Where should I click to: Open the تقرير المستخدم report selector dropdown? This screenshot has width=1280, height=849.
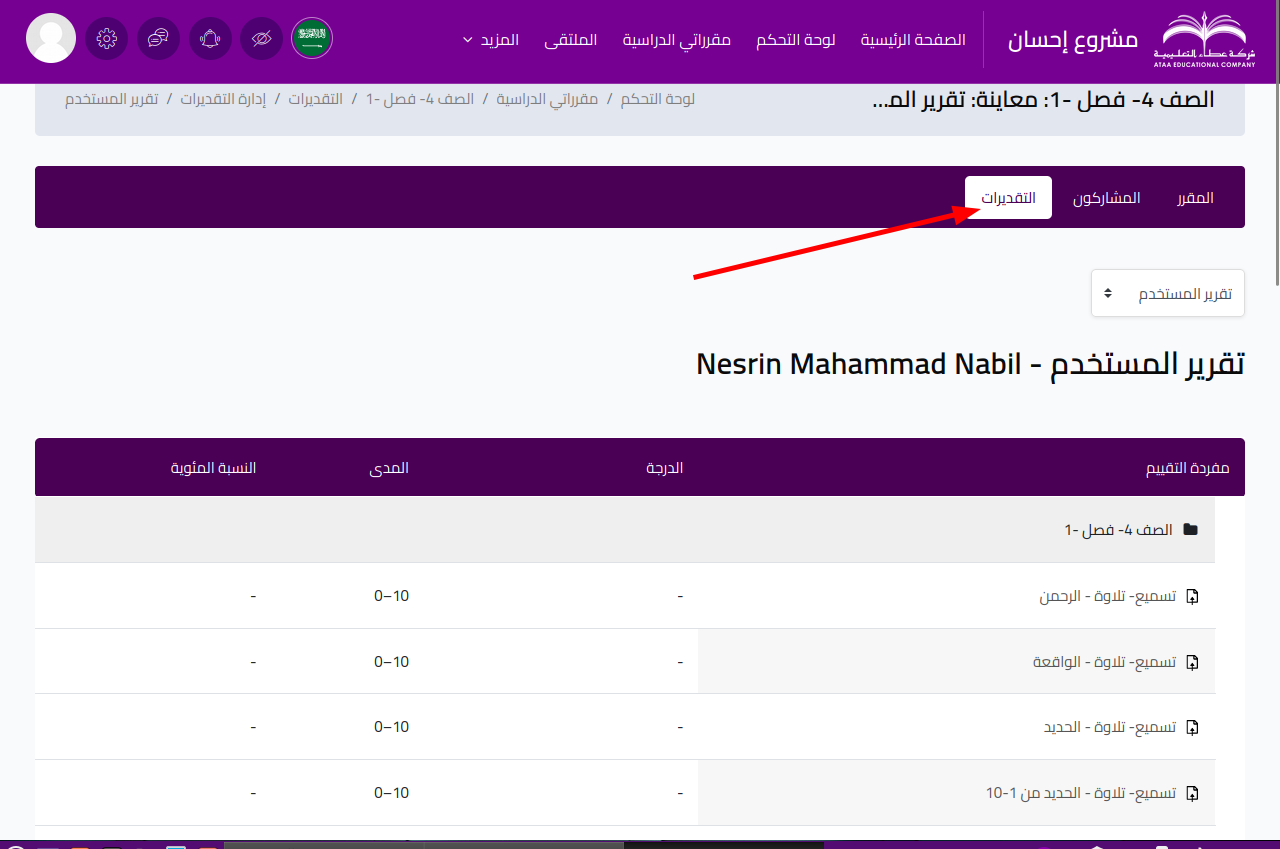[x=1167, y=293]
